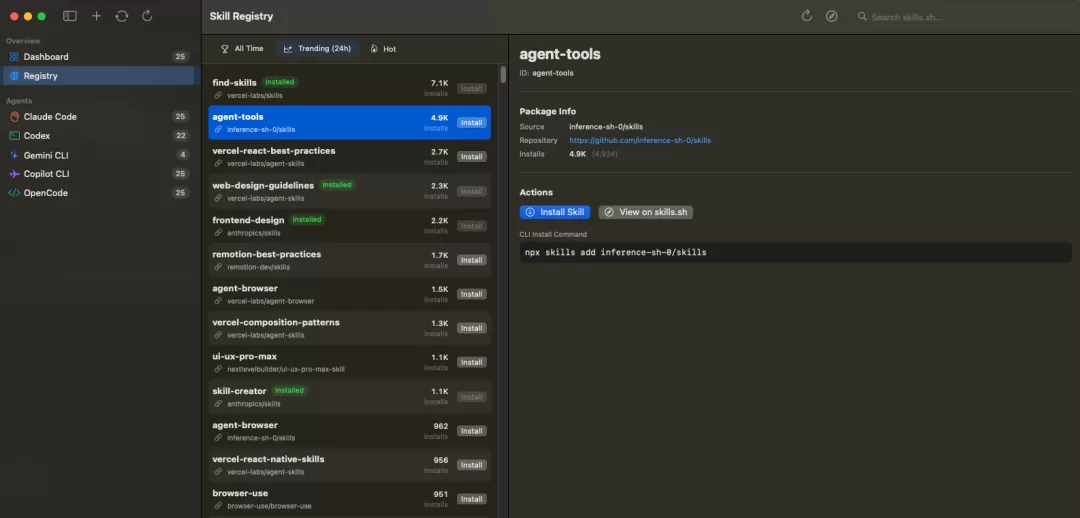1080x518 pixels.
Task: Install agent-tools from the list
Action: (472, 123)
